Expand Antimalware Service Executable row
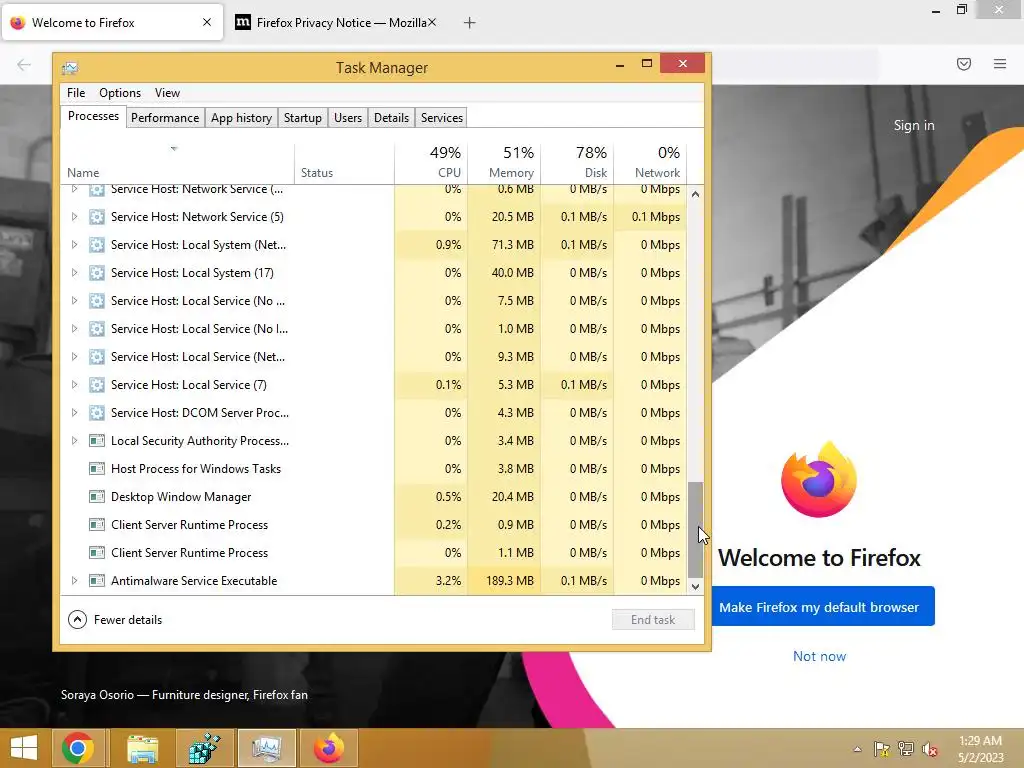1024x768 pixels. [x=74, y=581]
